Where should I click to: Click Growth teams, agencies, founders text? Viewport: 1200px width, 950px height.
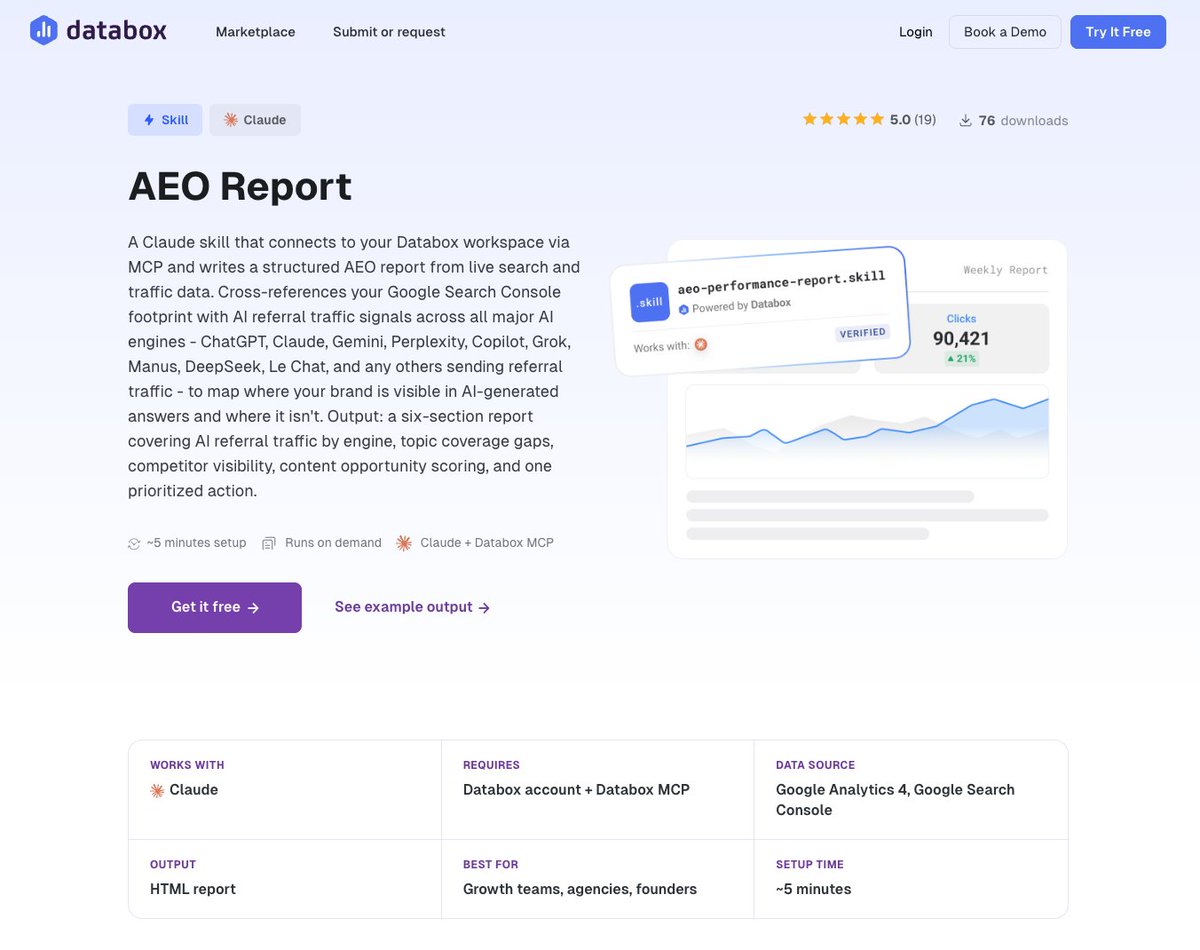click(x=580, y=889)
